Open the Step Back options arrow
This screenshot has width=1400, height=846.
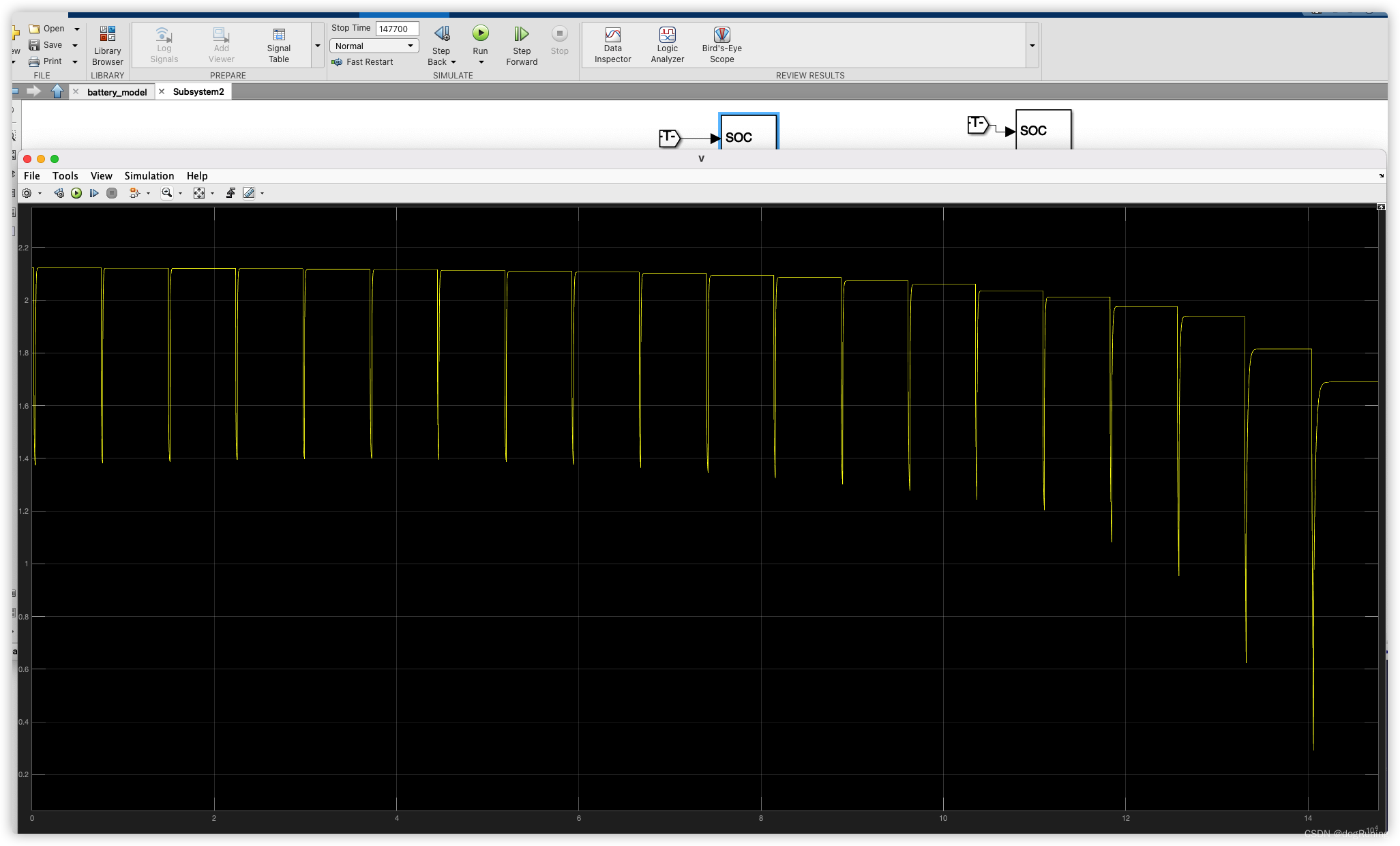(x=453, y=62)
